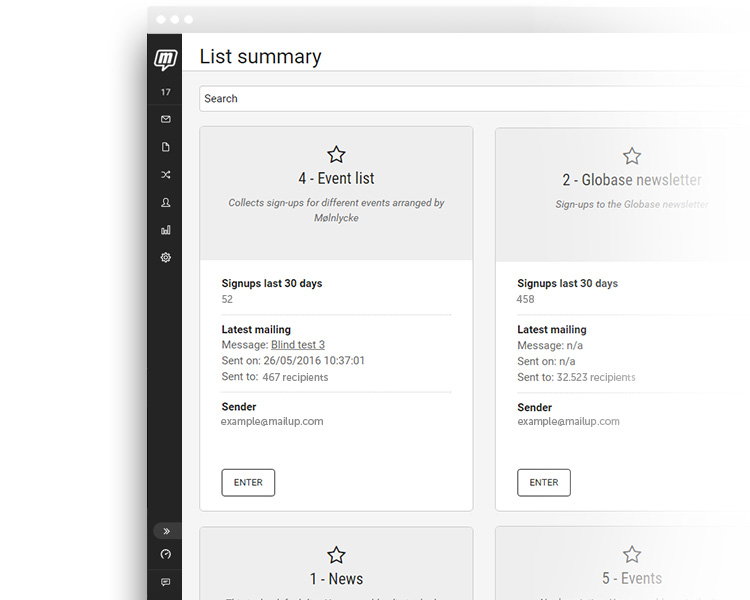Open the recipients user icon in sidebar

pyautogui.click(x=165, y=203)
